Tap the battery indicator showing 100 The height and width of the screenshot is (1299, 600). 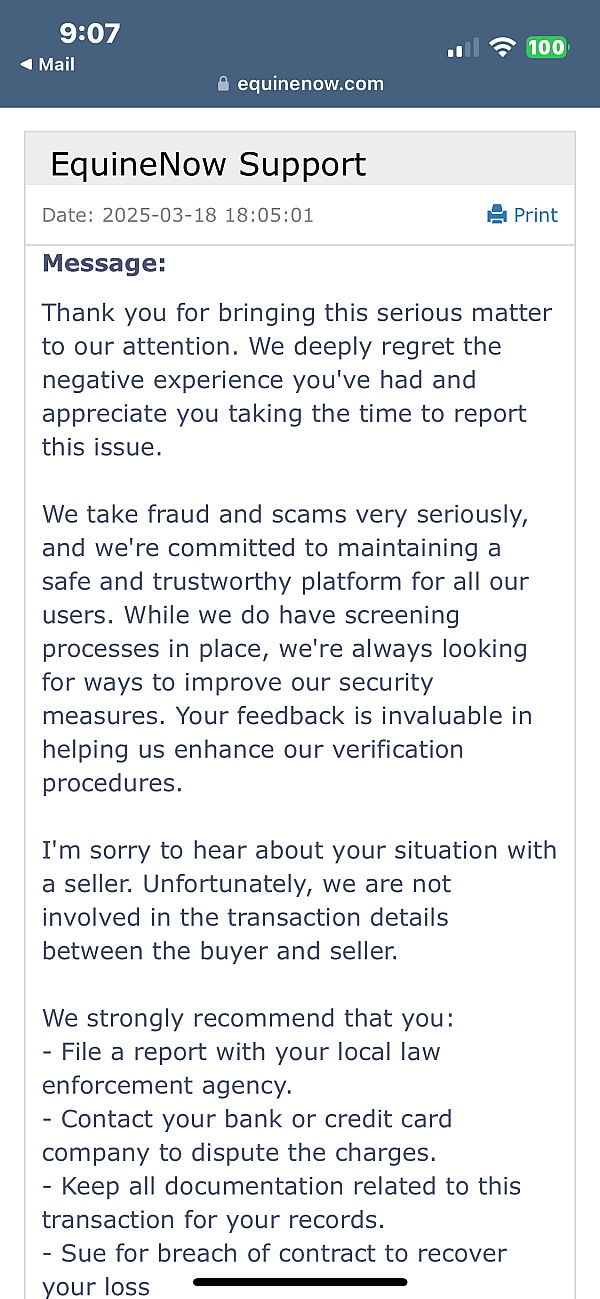547,47
